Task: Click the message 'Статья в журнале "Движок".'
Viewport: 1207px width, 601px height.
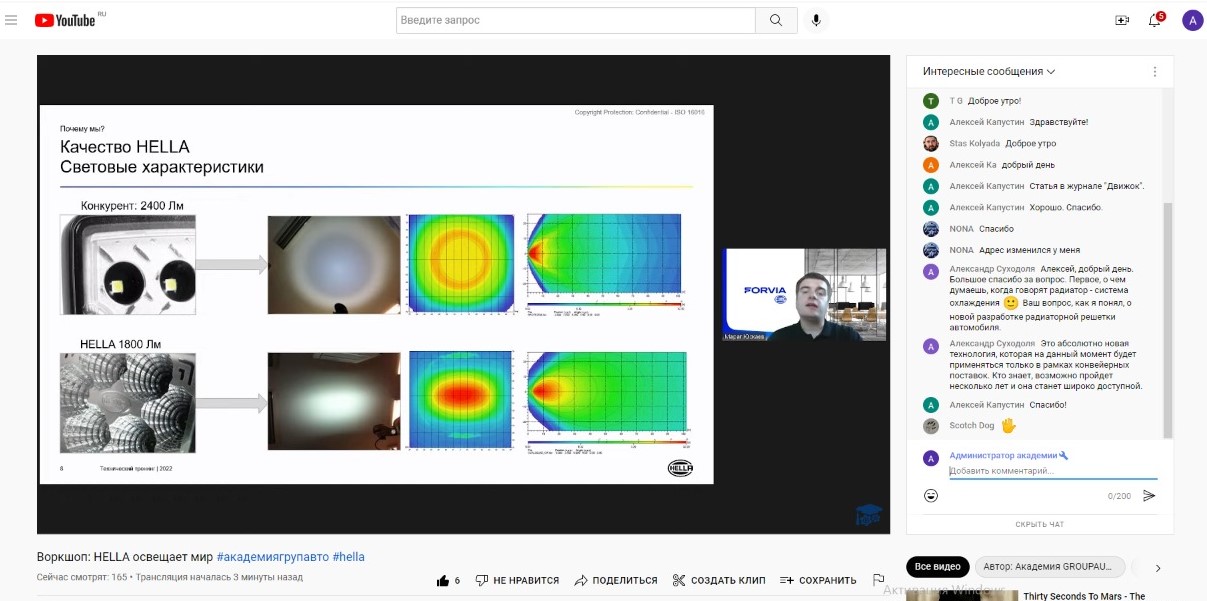Action: [1088, 186]
